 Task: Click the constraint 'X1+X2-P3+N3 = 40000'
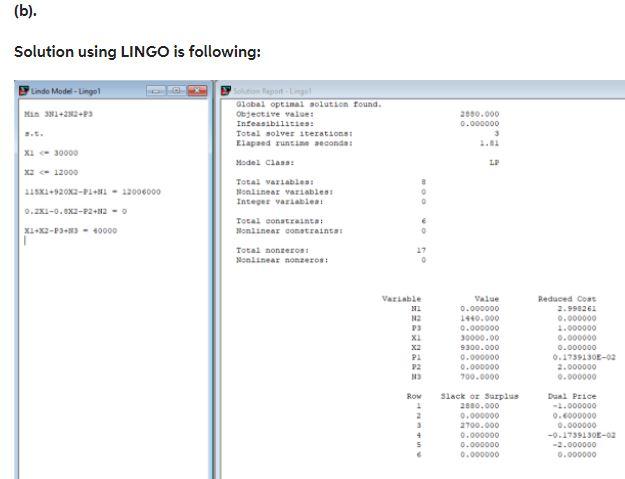pos(71,231)
